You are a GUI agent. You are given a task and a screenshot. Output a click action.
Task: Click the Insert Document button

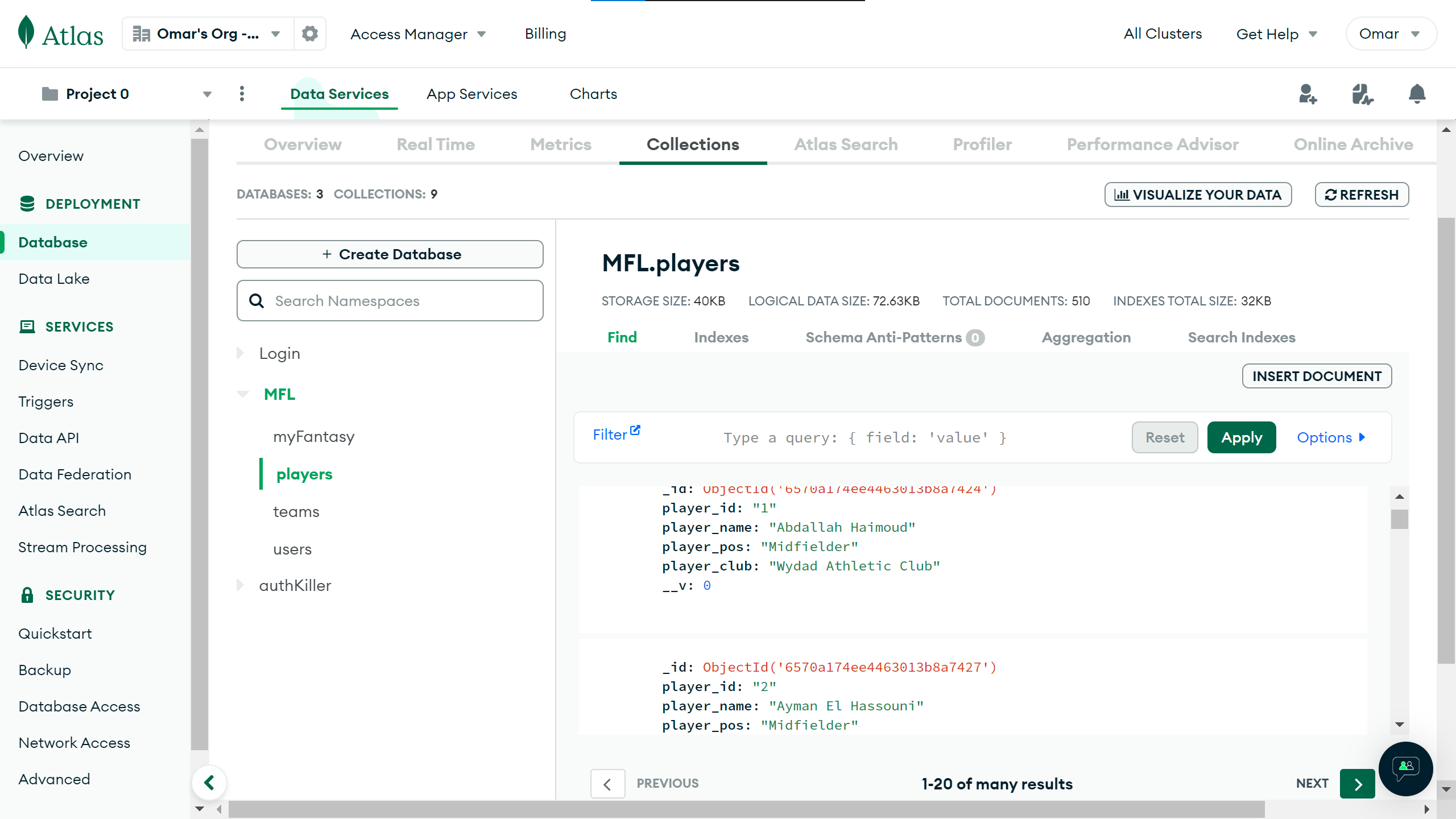point(1316,376)
